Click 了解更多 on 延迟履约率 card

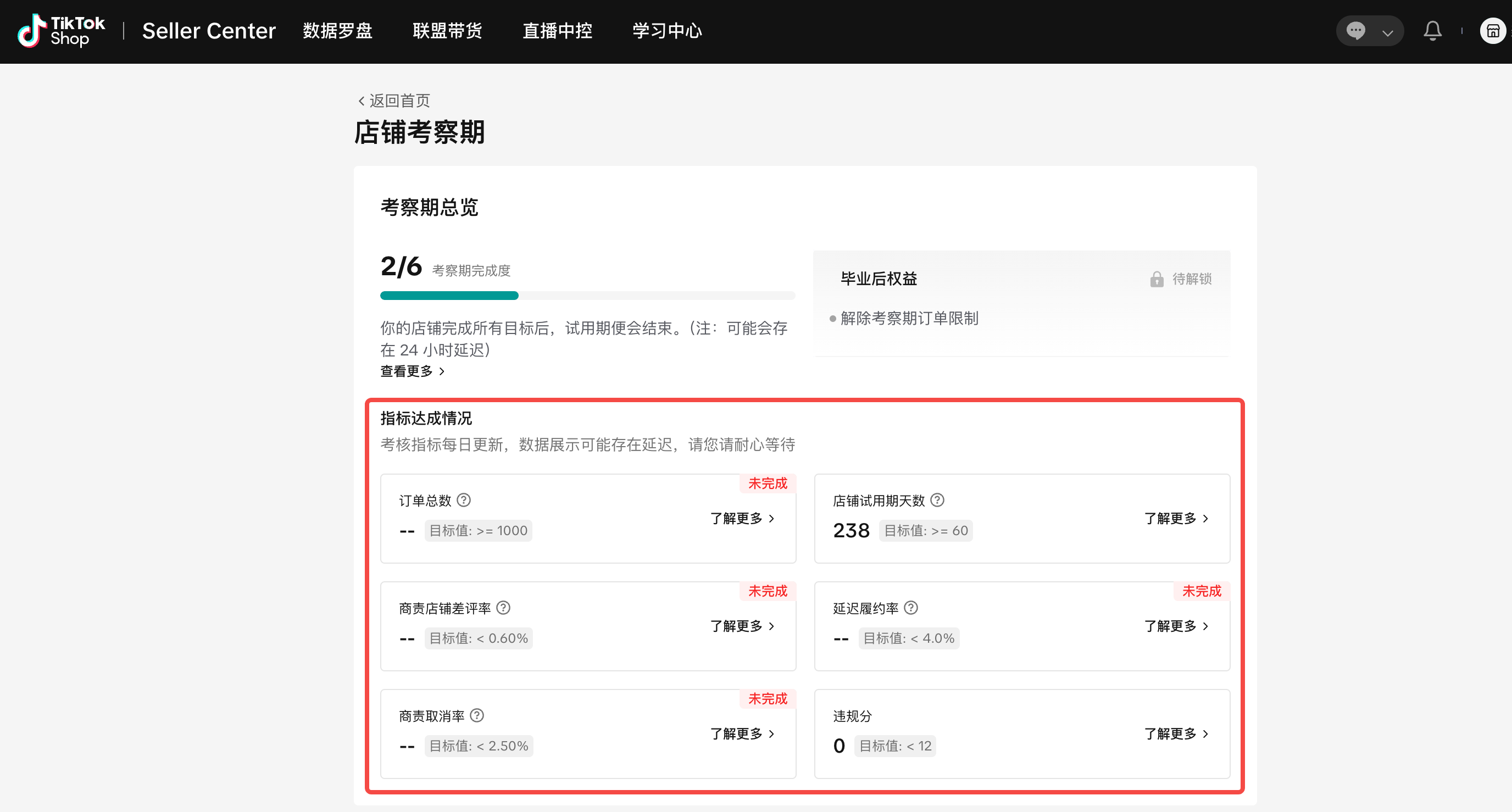[1176, 626]
